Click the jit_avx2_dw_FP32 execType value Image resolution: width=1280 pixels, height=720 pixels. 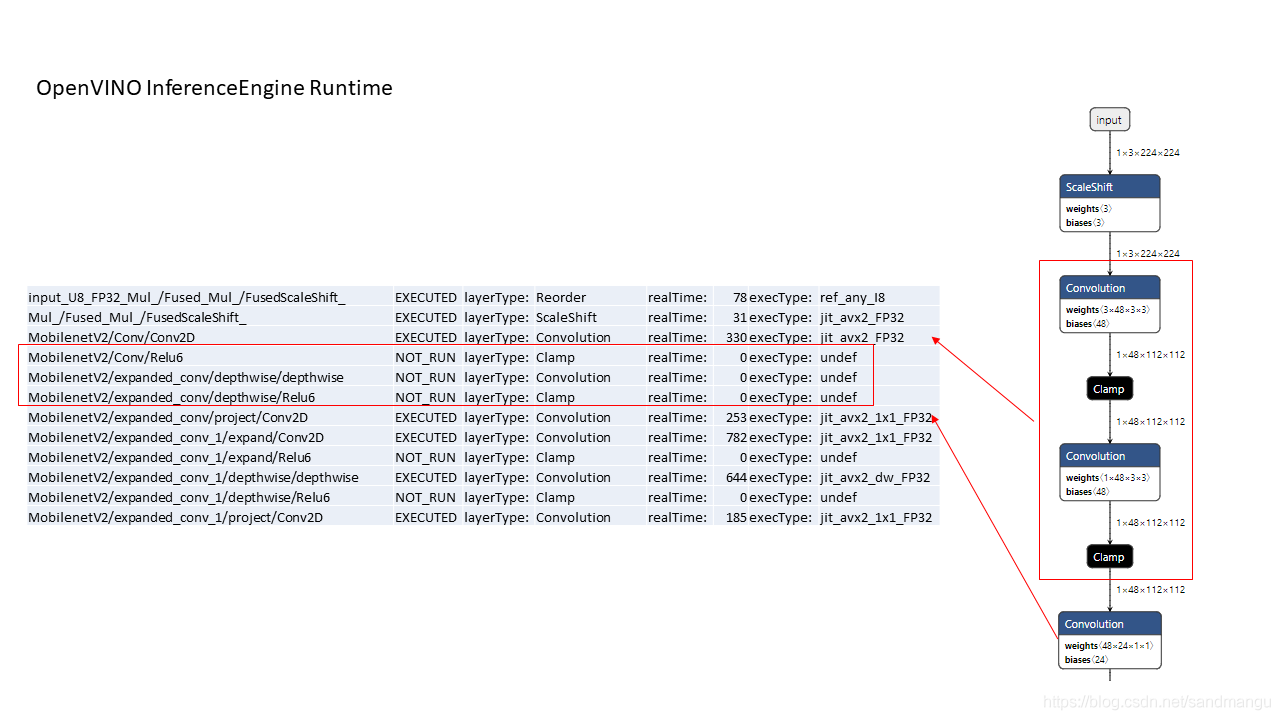point(875,477)
